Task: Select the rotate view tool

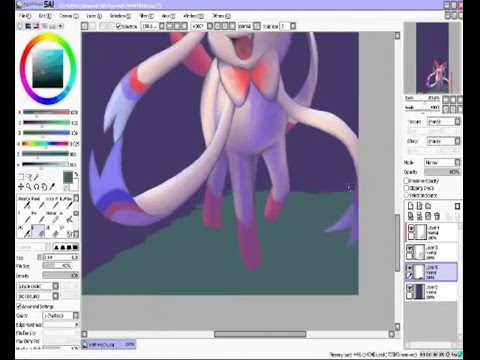Action: (36, 187)
